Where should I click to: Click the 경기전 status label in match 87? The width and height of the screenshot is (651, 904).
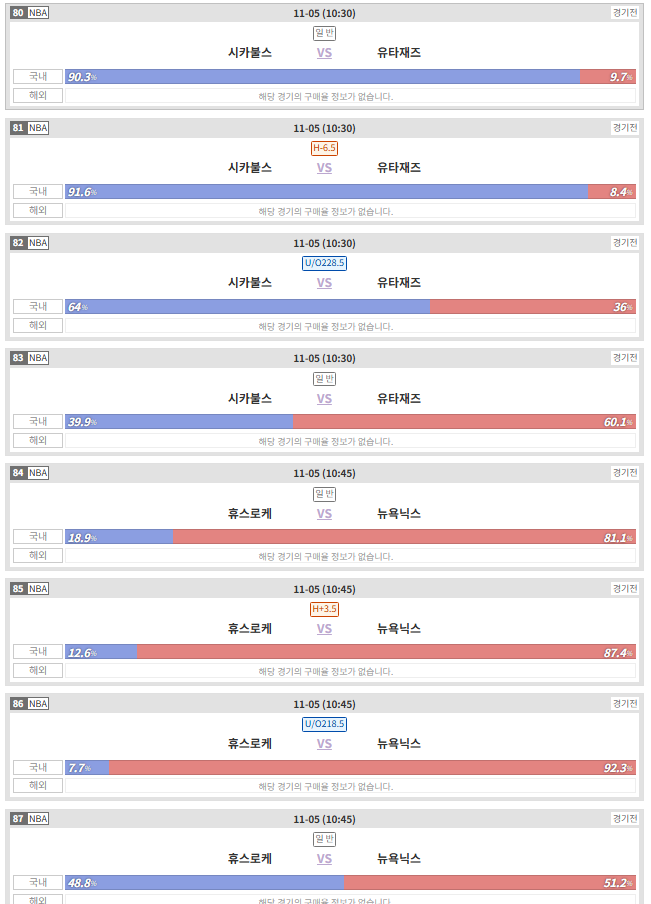click(x=625, y=818)
